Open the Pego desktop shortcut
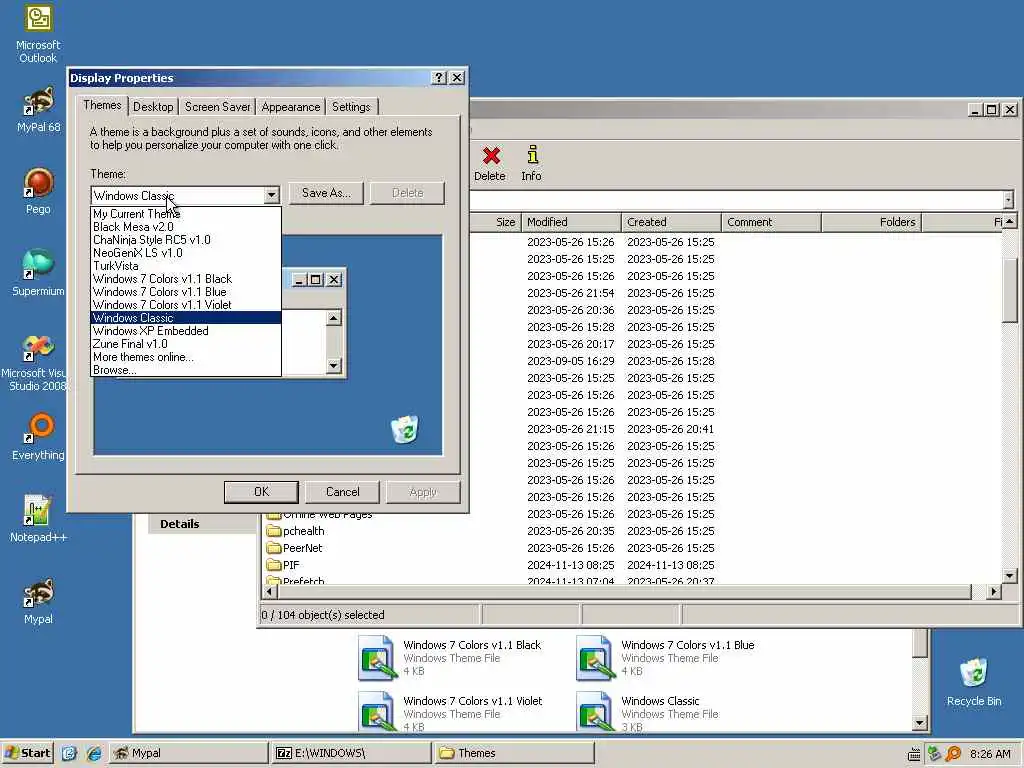This screenshot has width=1024, height=768. [38, 191]
